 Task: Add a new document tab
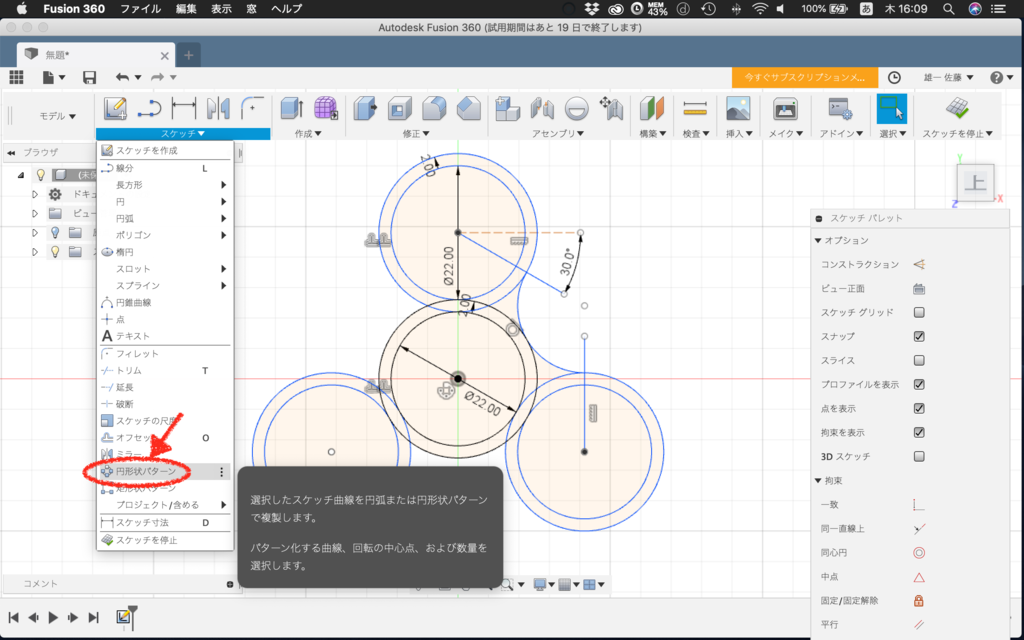(189, 56)
